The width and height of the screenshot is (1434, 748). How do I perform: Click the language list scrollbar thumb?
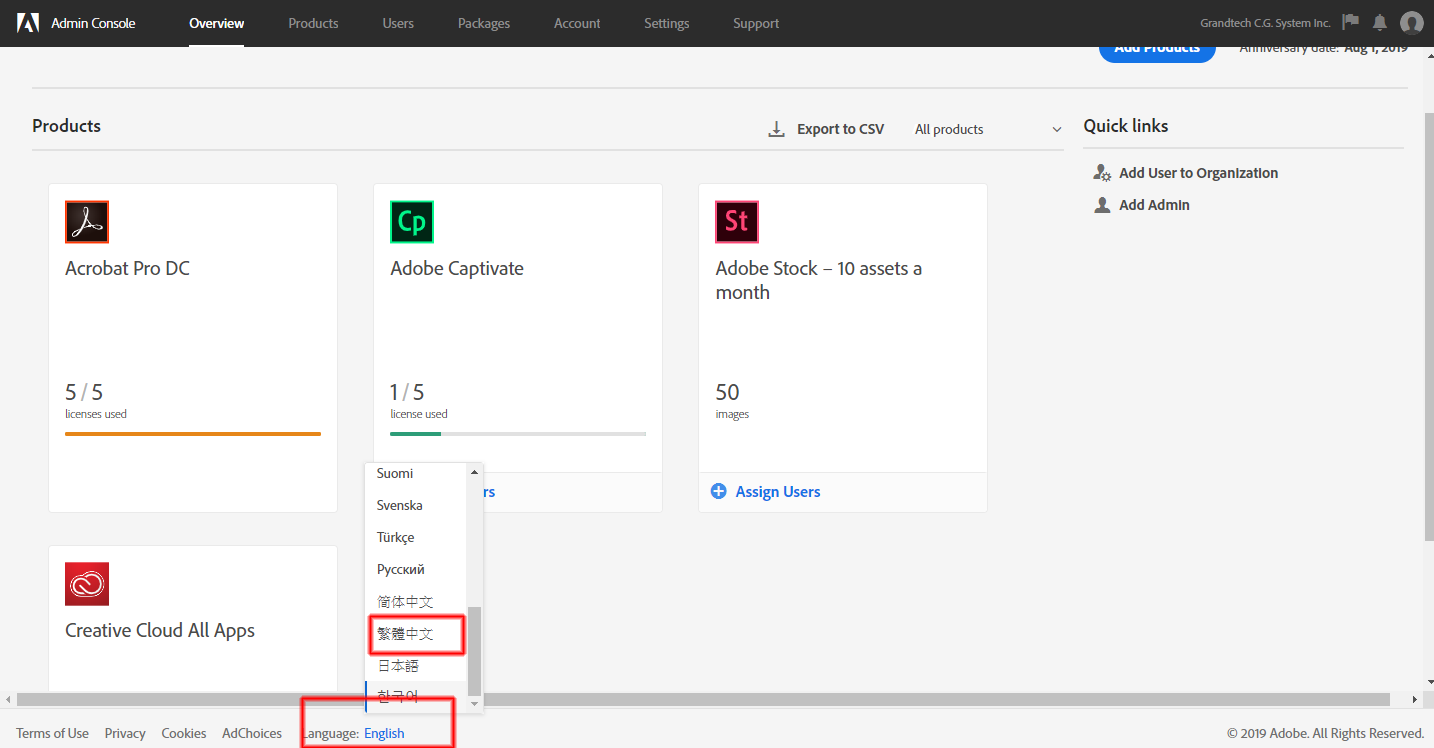tap(475, 650)
